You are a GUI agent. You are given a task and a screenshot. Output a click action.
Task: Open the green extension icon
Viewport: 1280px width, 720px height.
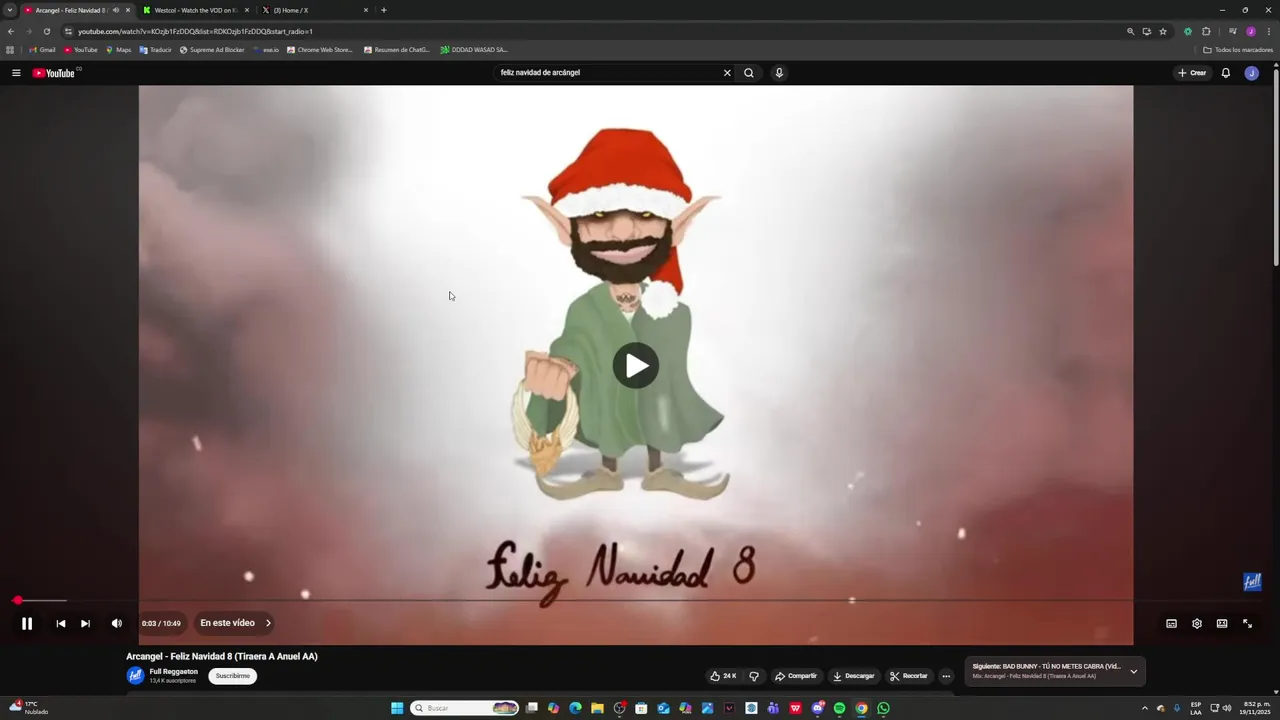tap(1188, 31)
